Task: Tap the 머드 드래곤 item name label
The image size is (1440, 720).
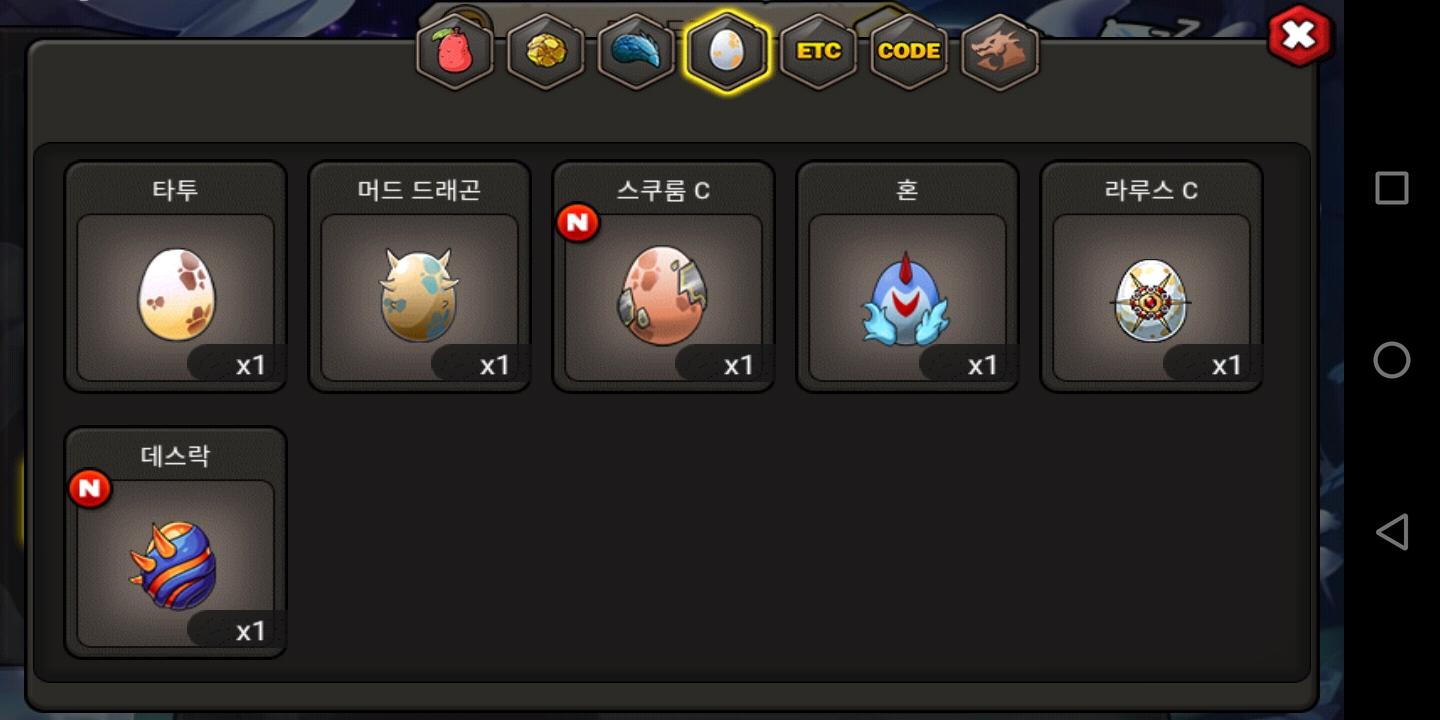Action: pos(419,190)
